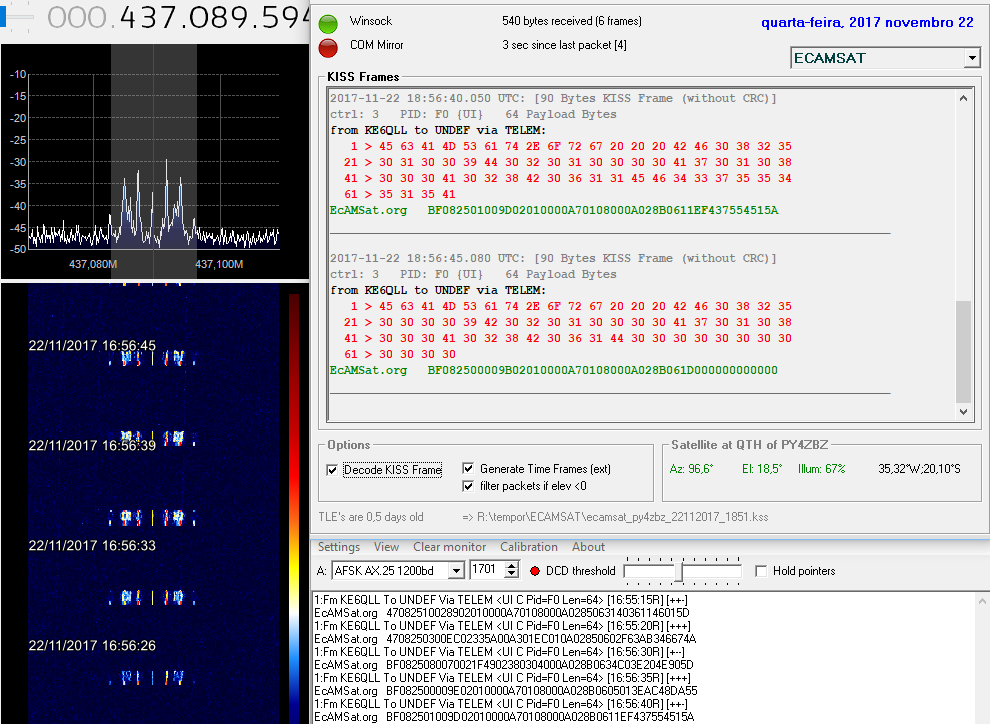Click the 3 sec since last packet text
This screenshot has height=724, width=990.
point(564,45)
